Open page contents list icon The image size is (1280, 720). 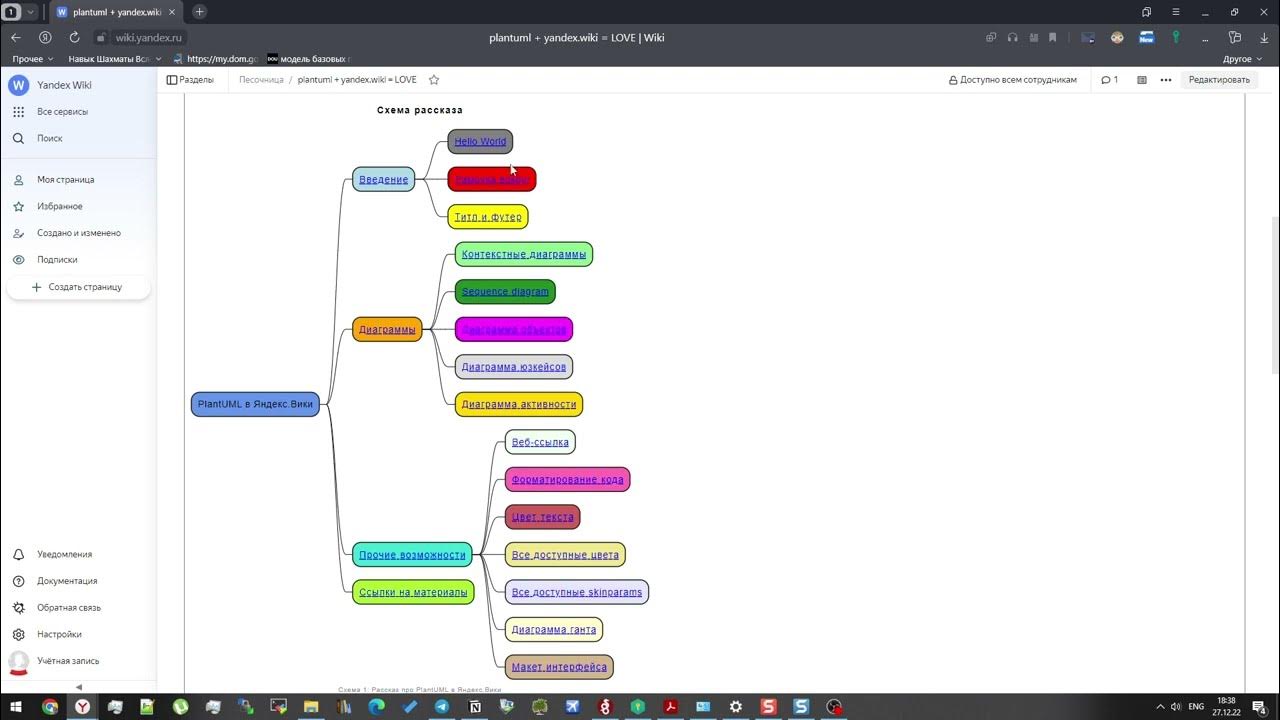point(1141,80)
